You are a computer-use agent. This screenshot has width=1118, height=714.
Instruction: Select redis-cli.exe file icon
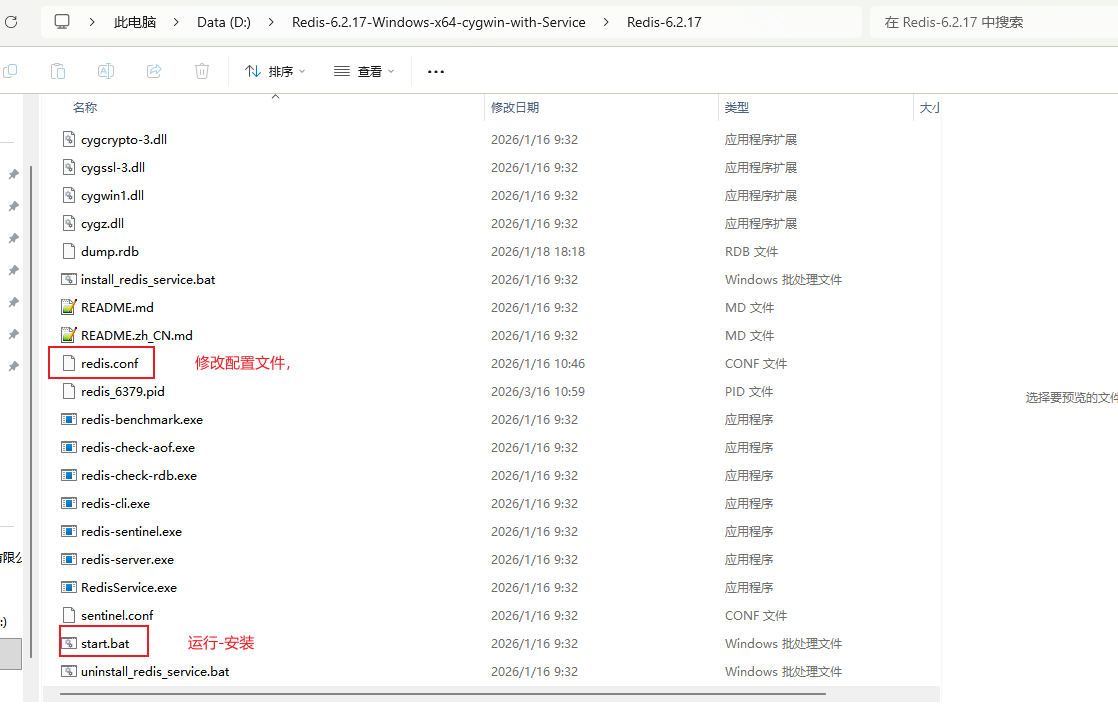tap(68, 503)
